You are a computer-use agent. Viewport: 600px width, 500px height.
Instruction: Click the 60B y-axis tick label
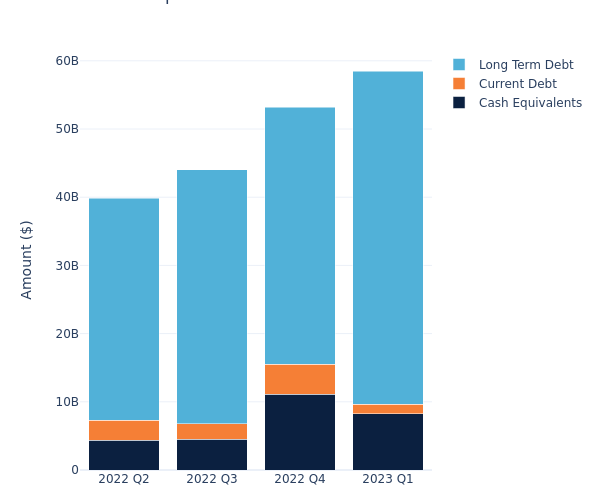coord(67,61)
